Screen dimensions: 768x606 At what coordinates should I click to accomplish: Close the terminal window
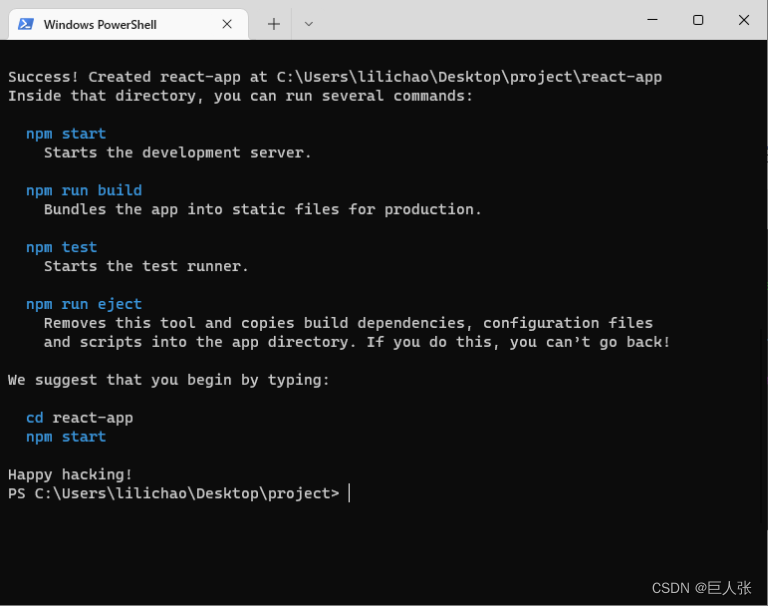click(744, 20)
